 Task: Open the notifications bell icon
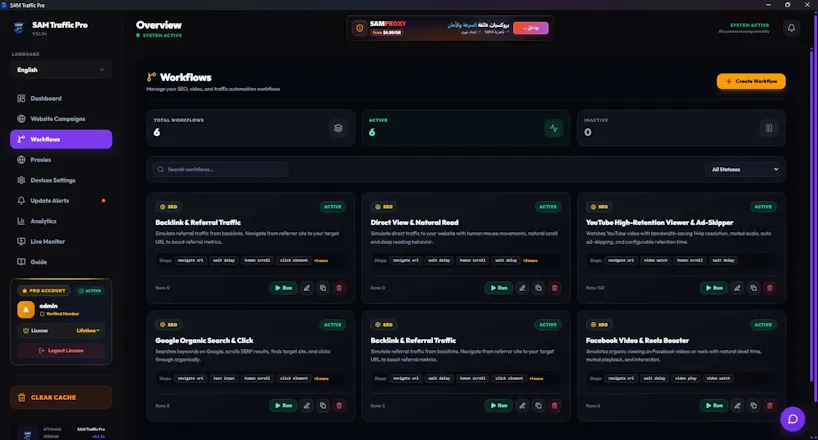tap(791, 28)
